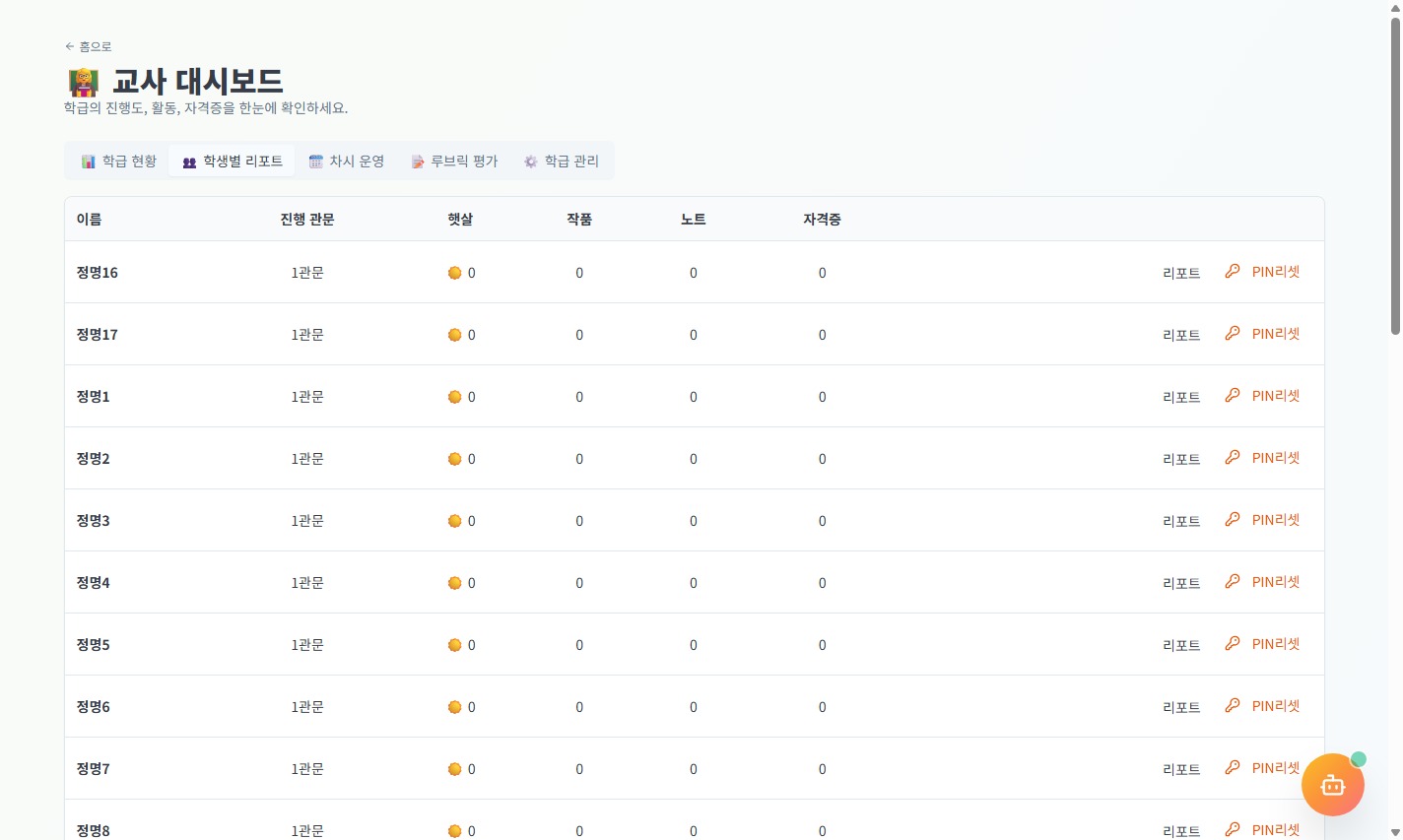Click the sun coin icon for 정명2
Image resolution: width=1403 pixels, height=840 pixels.
pyautogui.click(x=455, y=459)
